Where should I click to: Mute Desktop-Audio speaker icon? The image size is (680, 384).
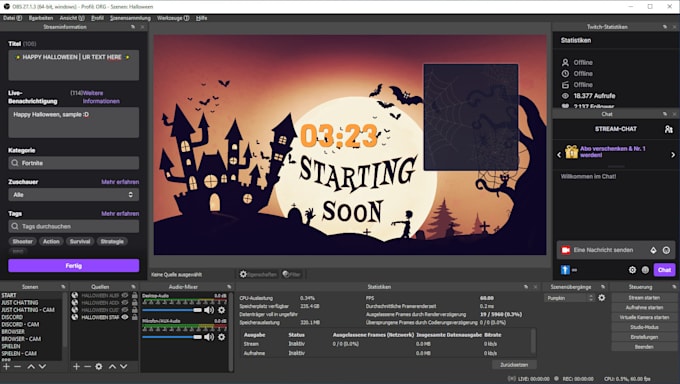(209, 310)
